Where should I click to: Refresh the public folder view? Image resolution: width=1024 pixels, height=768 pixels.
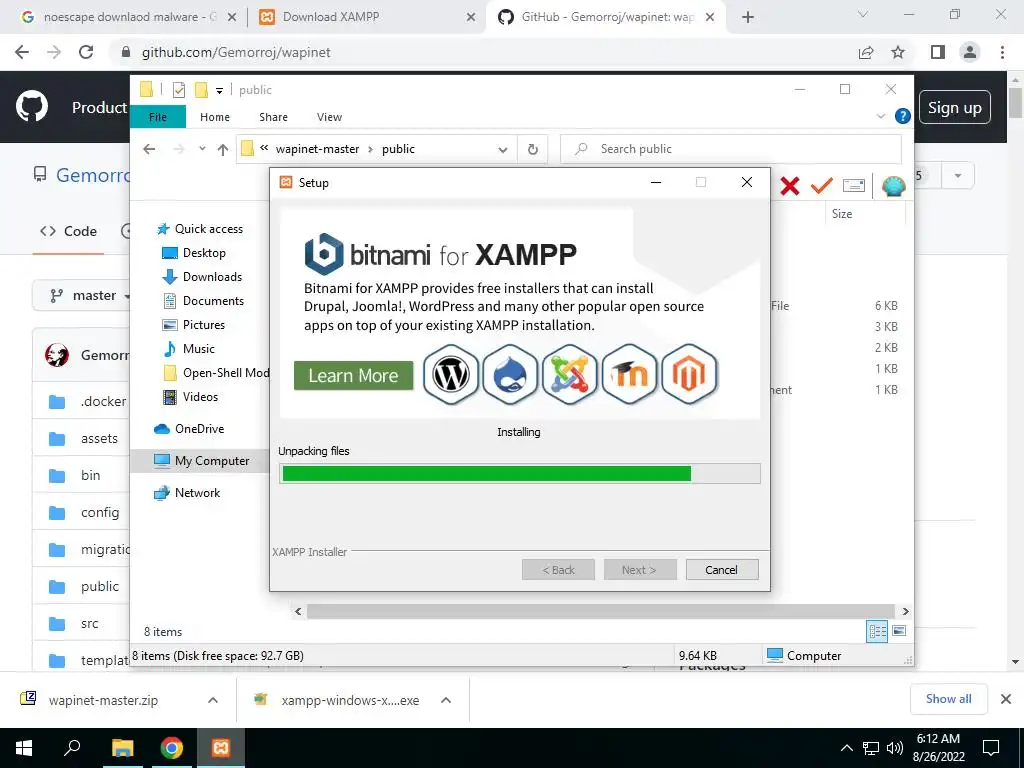pos(533,150)
